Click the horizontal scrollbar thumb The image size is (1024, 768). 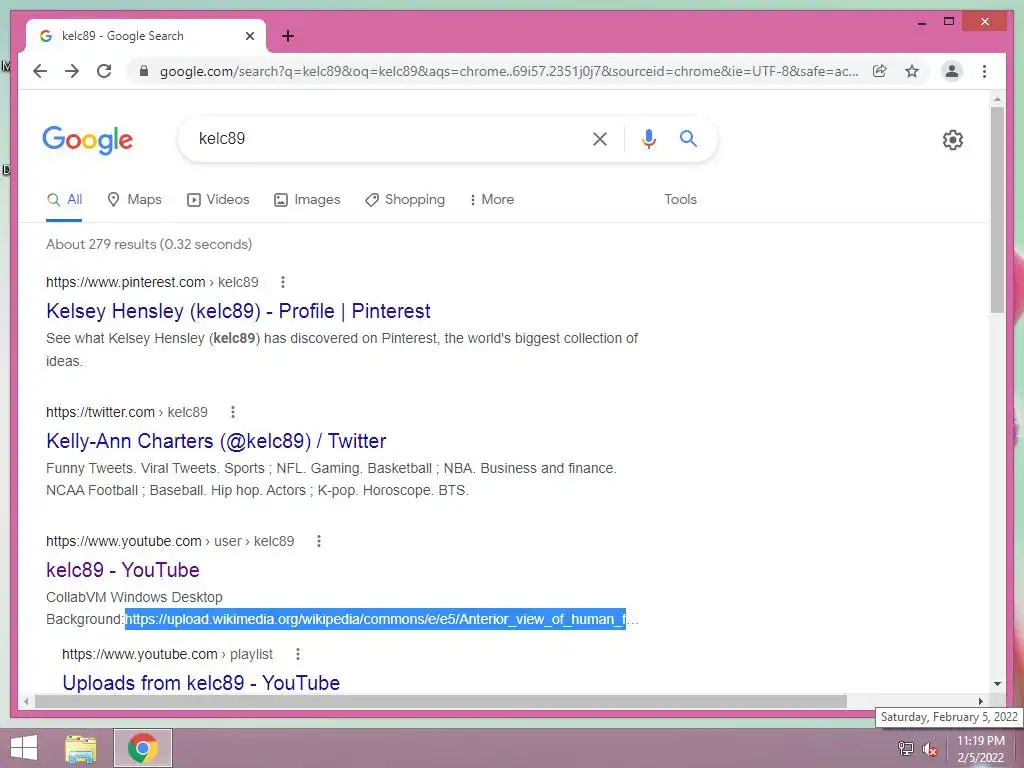click(441, 701)
